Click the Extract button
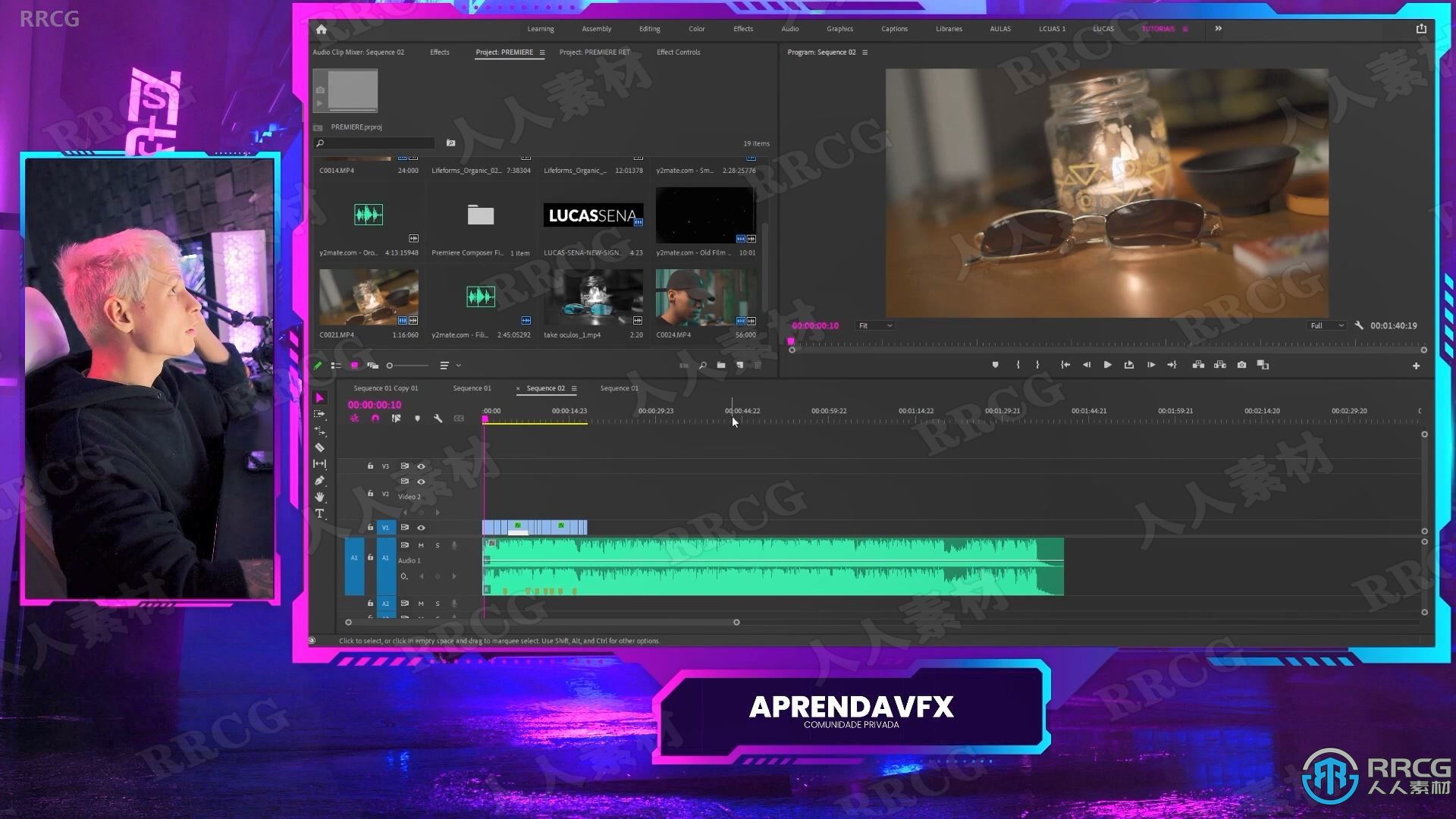The height and width of the screenshot is (819, 1456). pos(1219,365)
